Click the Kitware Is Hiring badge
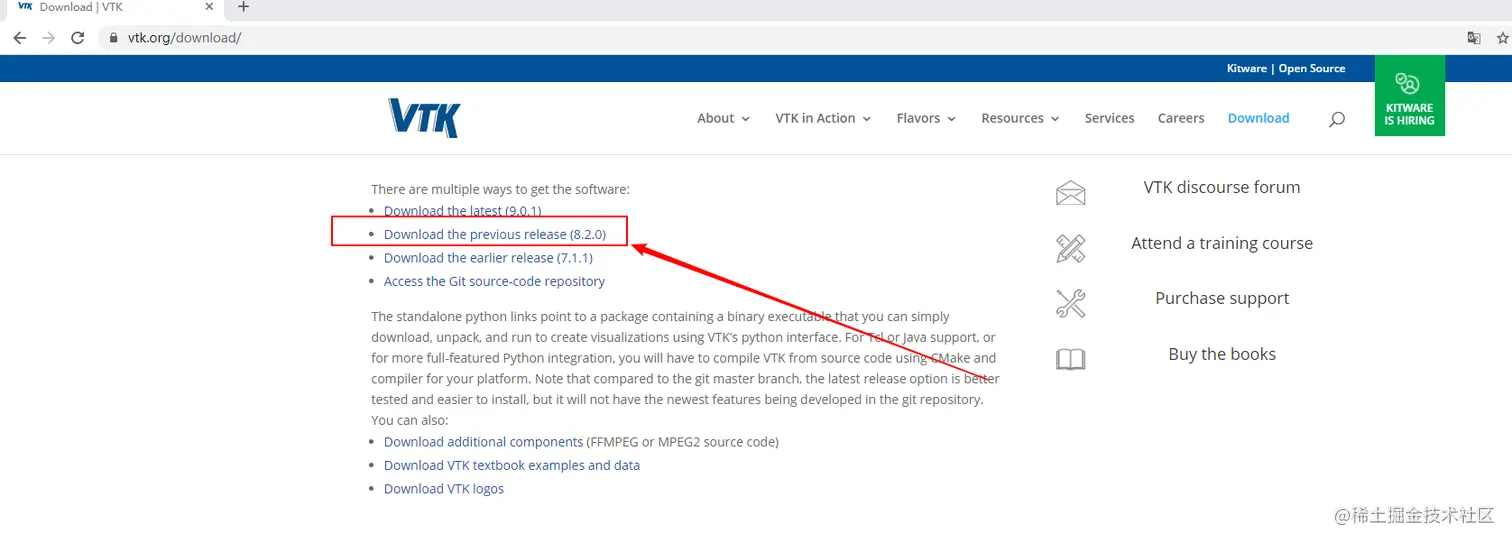Viewport: 1512px width, 543px height. point(1409,96)
